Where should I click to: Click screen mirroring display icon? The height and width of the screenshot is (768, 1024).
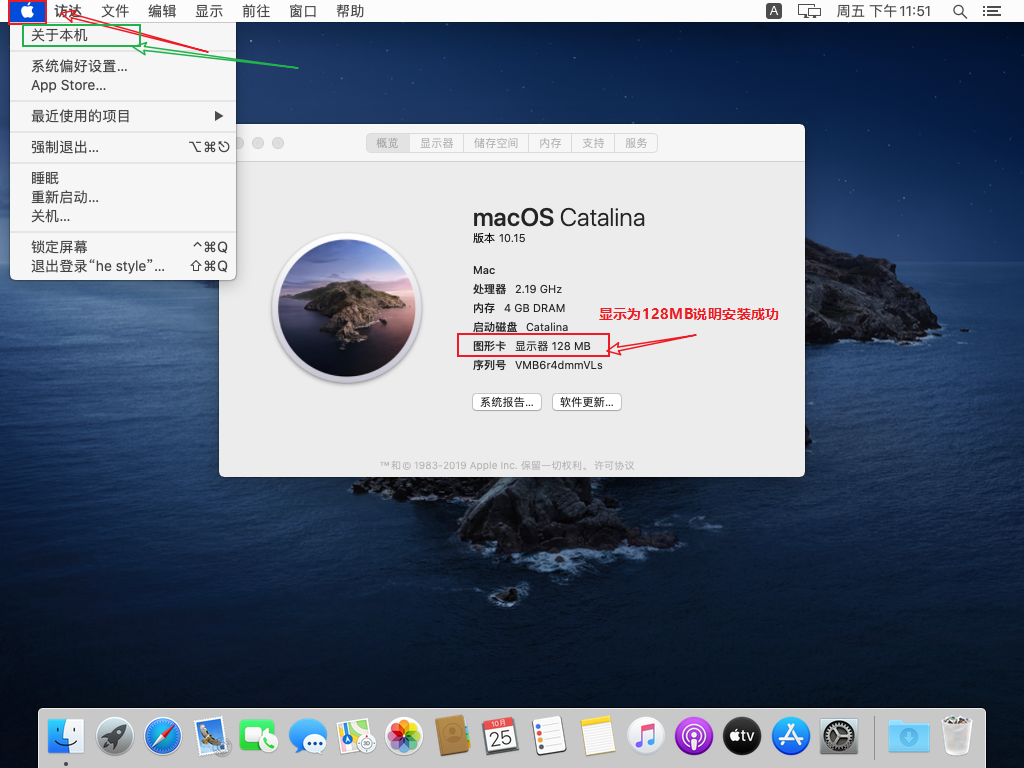click(809, 11)
